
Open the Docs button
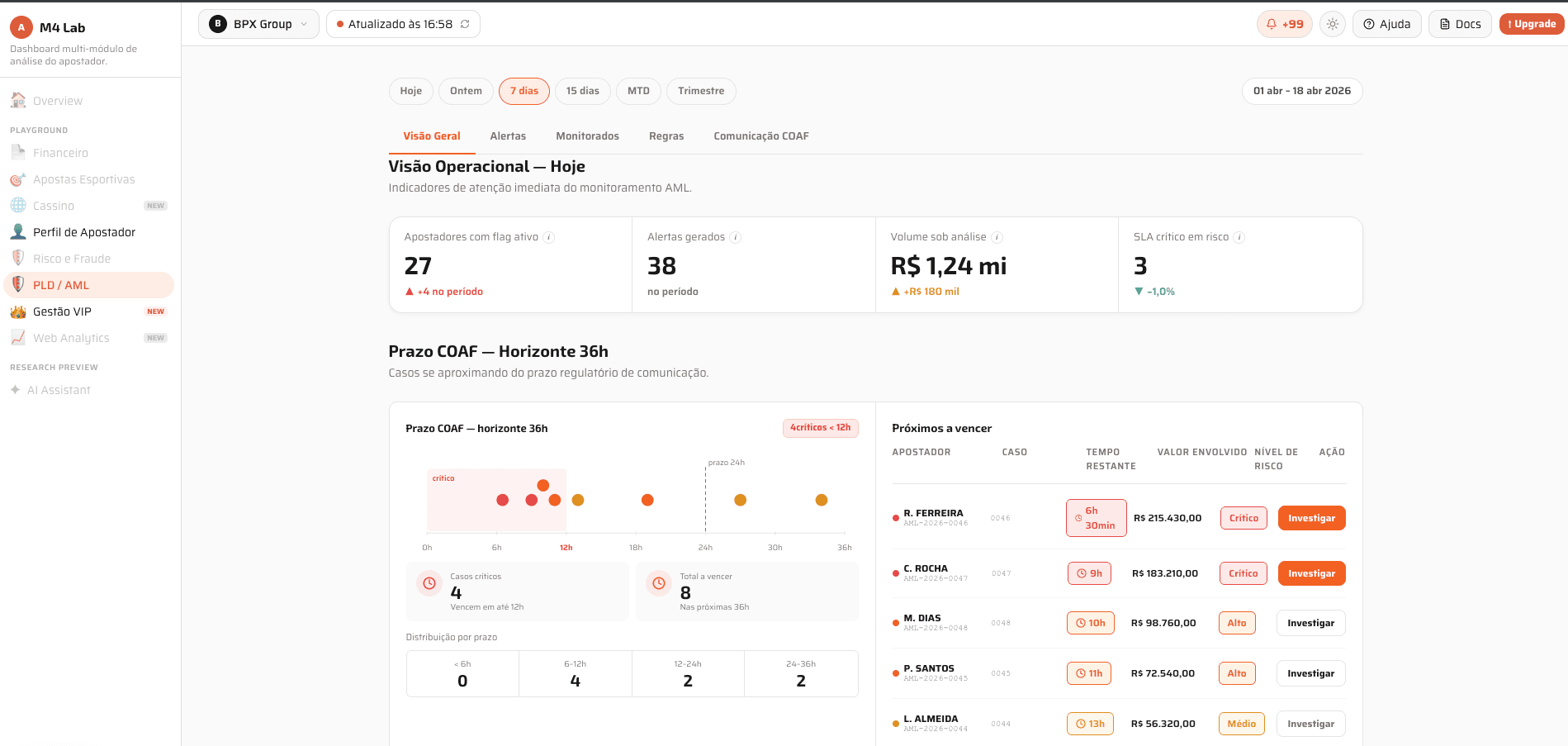pyautogui.click(x=1460, y=24)
